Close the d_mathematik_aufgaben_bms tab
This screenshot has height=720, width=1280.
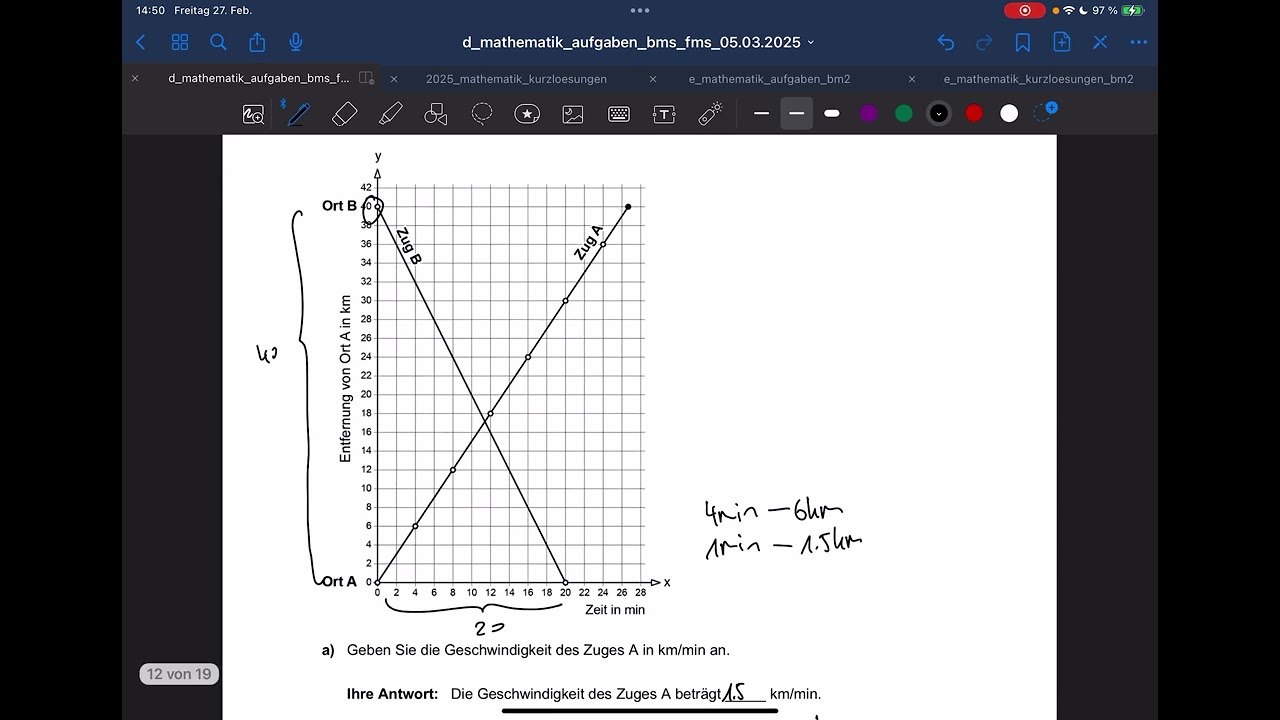(135, 78)
